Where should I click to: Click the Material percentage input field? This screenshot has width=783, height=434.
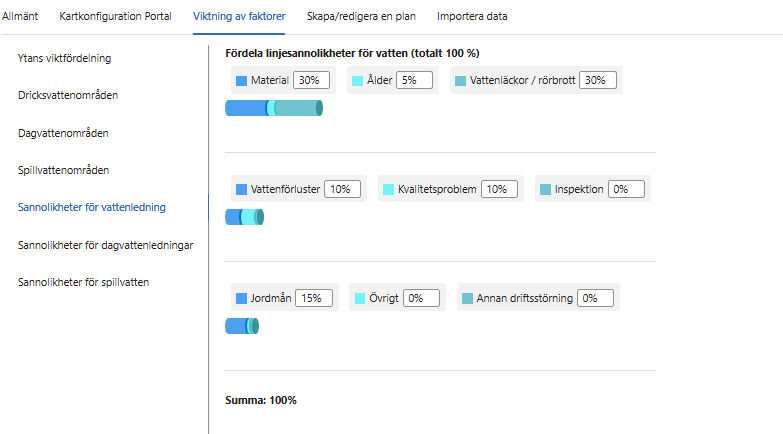pyautogui.click(x=310, y=80)
